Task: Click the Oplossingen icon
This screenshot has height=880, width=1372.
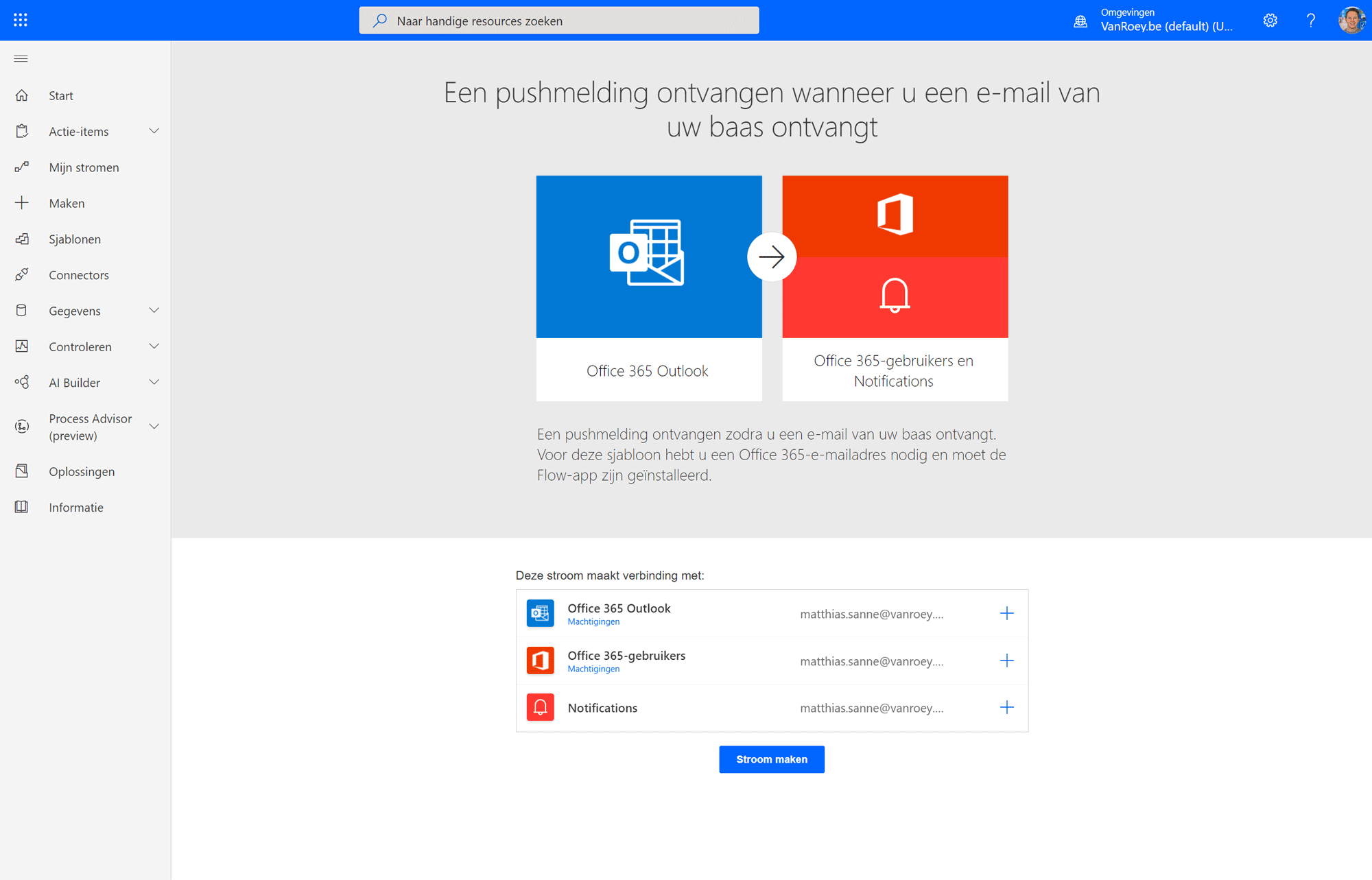Action: 22,471
